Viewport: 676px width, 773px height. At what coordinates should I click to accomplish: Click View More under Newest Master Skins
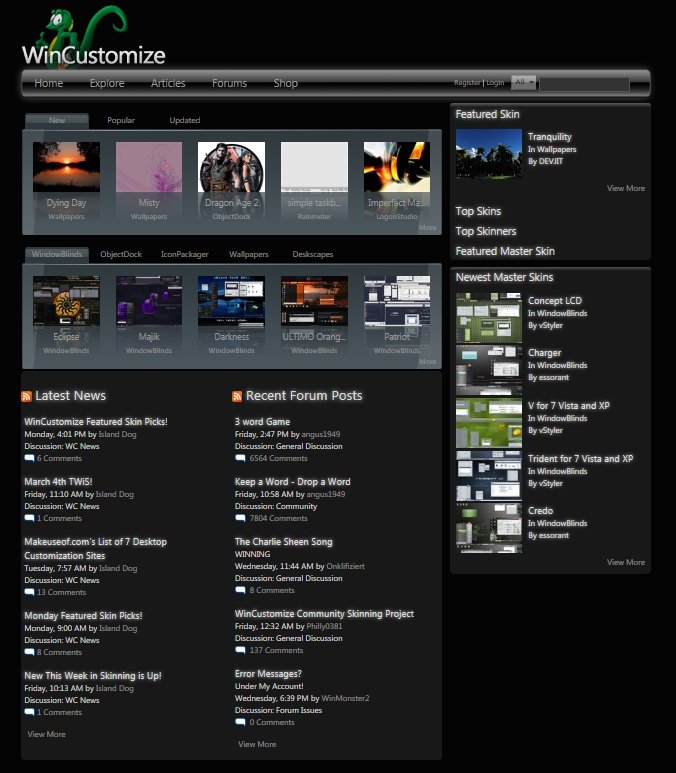(x=626, y=562)
